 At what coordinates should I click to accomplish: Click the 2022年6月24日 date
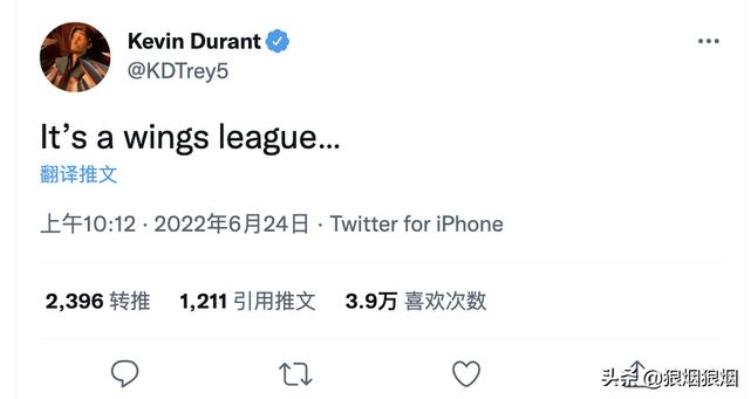click(x=232, y=224)
